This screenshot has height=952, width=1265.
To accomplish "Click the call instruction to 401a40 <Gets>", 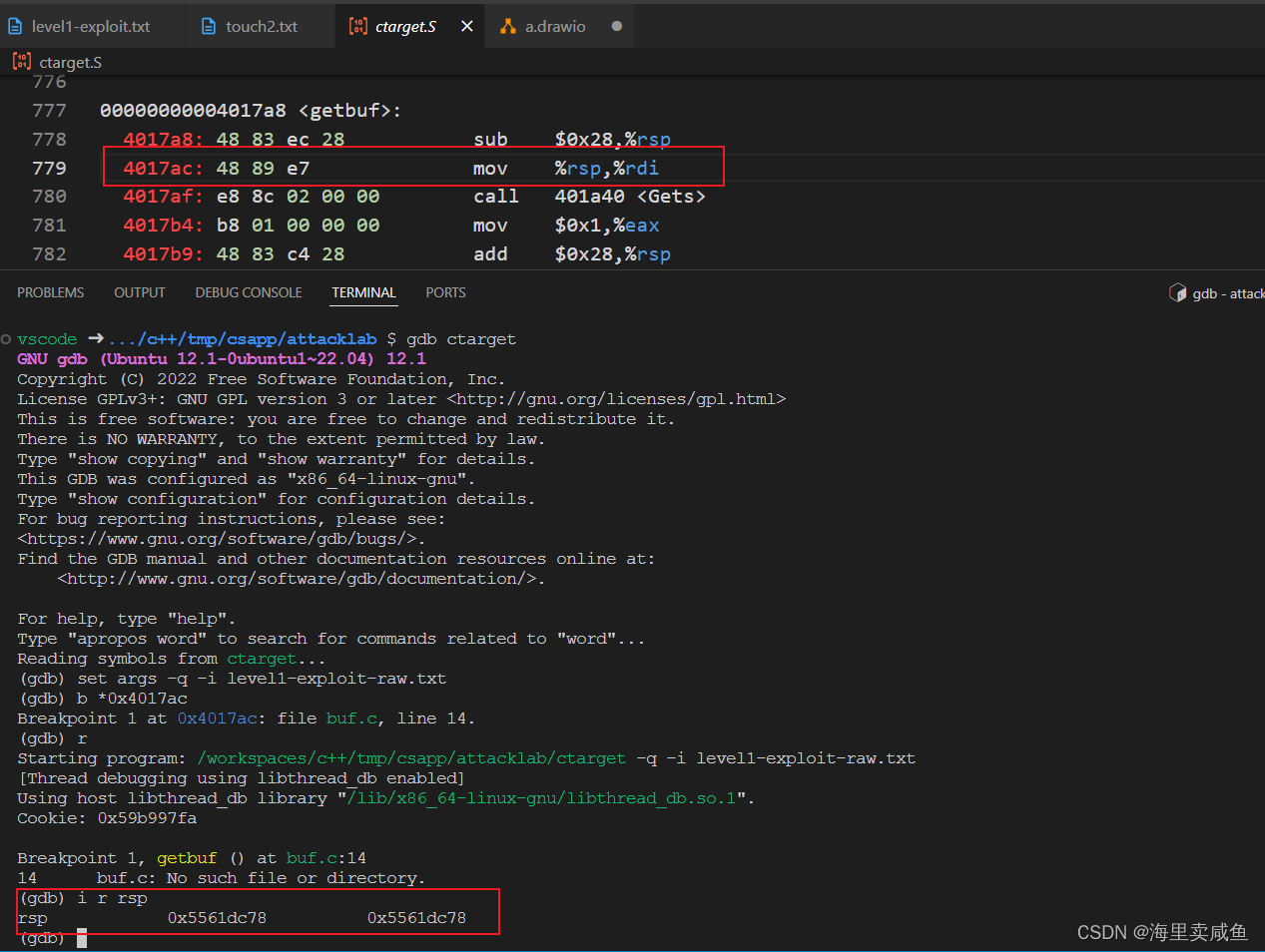I will (589, 197).
